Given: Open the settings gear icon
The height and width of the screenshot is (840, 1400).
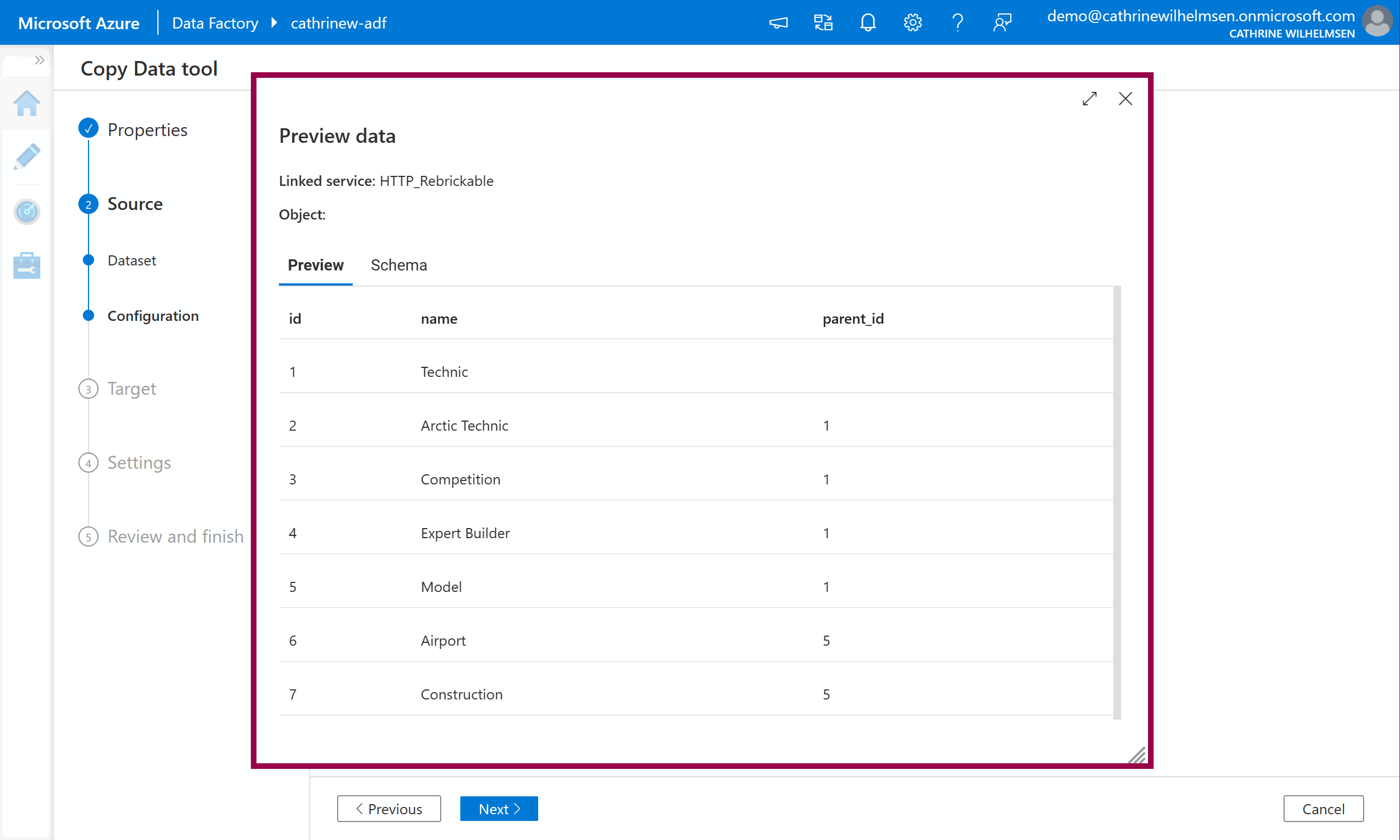Looking at the screenshot, I should (912, 22).
